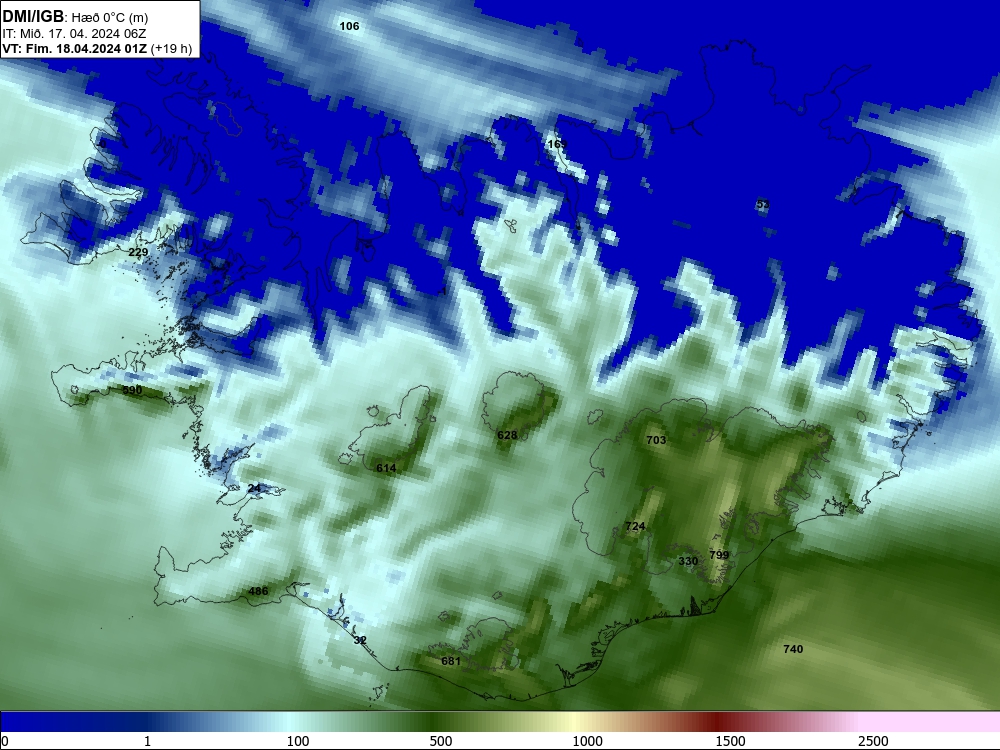Click the map value 724
1000x750 pixels.
[635, 526]
